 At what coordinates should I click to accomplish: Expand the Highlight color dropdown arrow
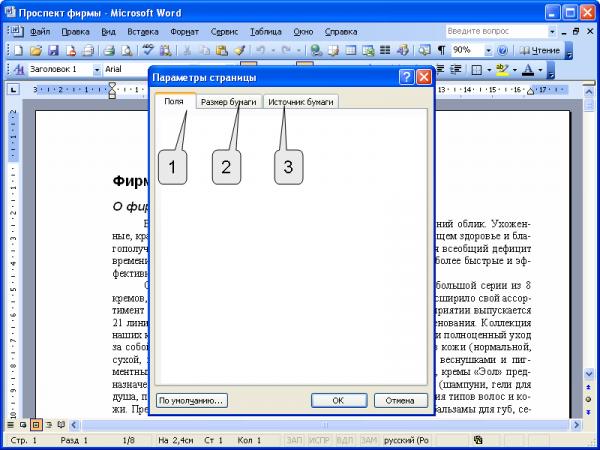pyautogui.click(x=514, y=70)
